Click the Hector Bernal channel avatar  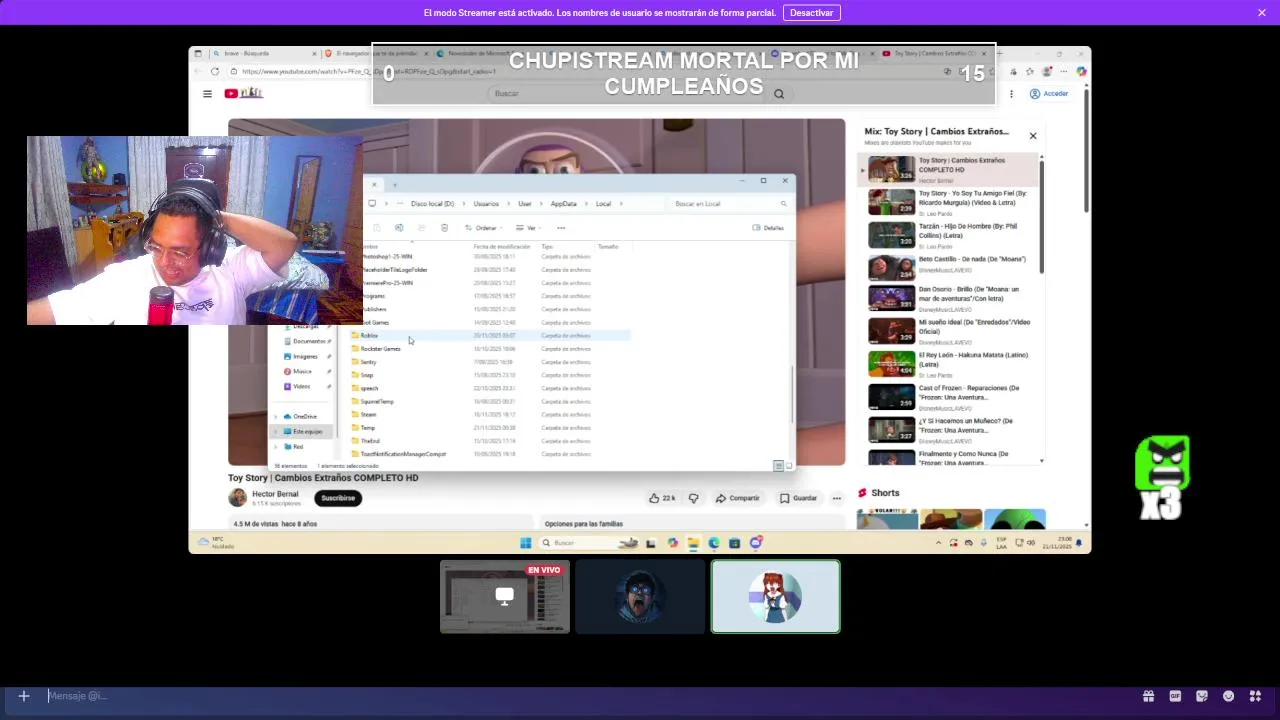237,498
